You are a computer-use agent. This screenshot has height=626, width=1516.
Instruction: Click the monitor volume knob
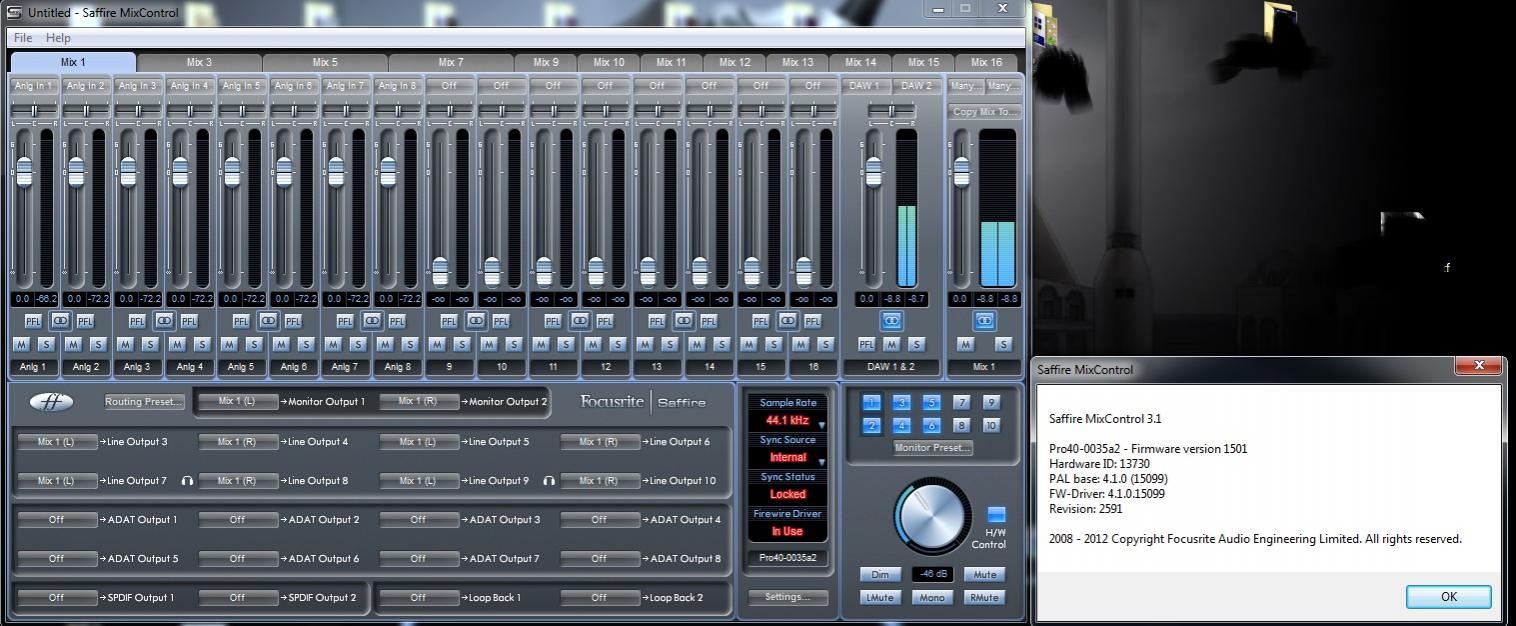932,517
